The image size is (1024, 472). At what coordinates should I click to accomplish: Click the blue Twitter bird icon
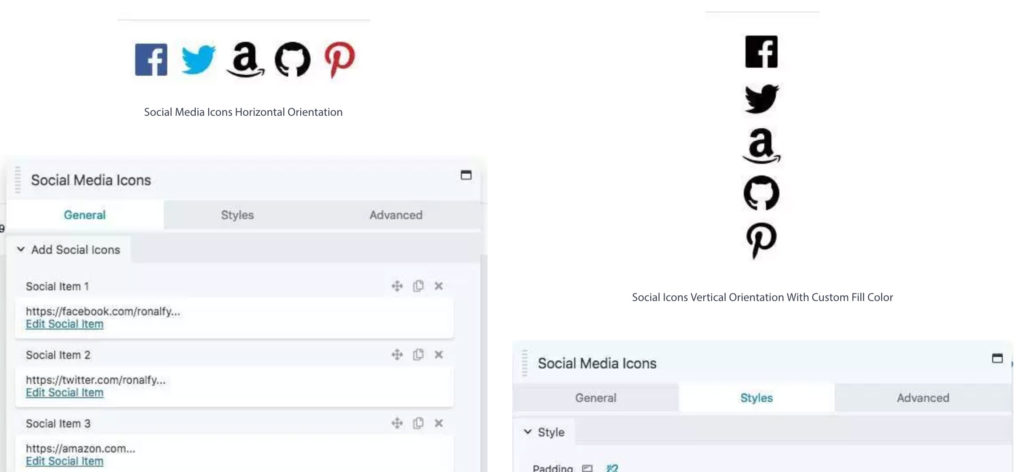[198, 60]
